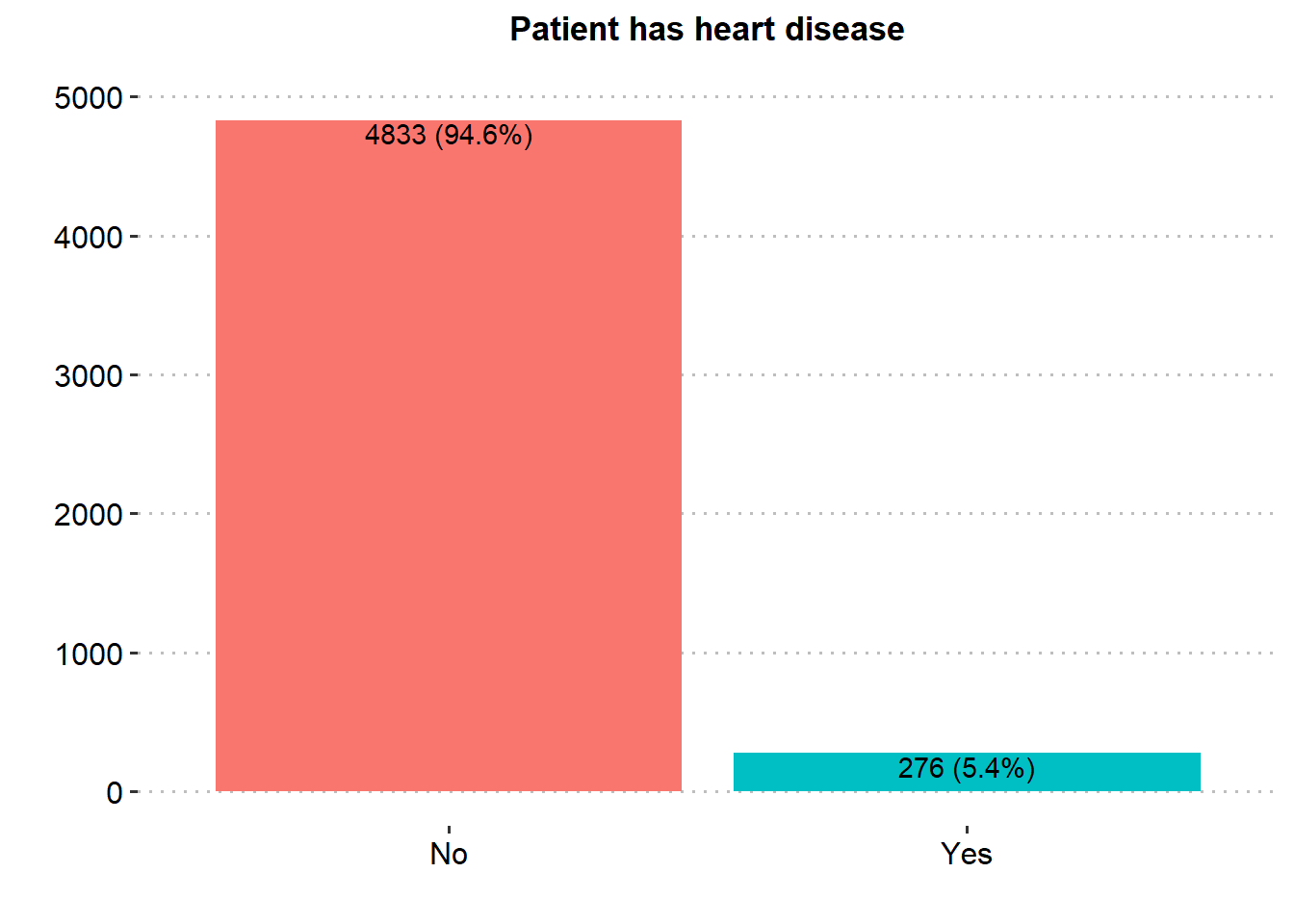Click the 2000 y-axis label
Viewport: 1294px width, 924px height.
tap(89, 515)
